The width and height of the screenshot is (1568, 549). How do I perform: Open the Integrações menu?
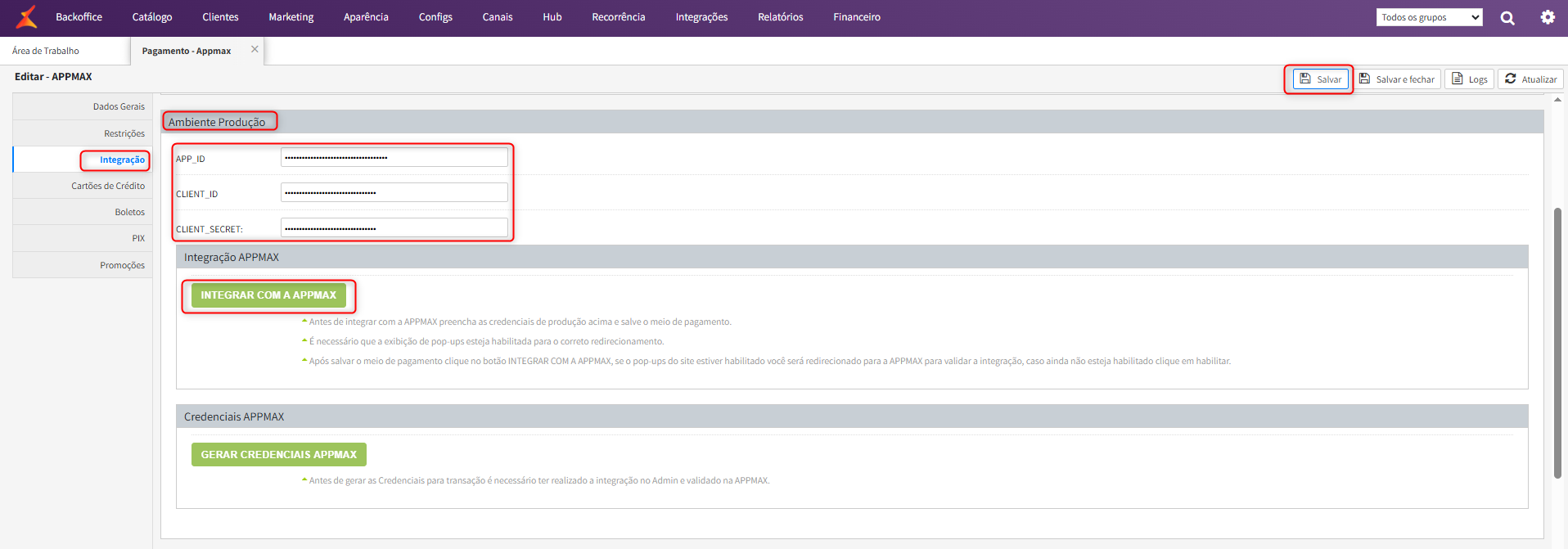pos(701,17)
